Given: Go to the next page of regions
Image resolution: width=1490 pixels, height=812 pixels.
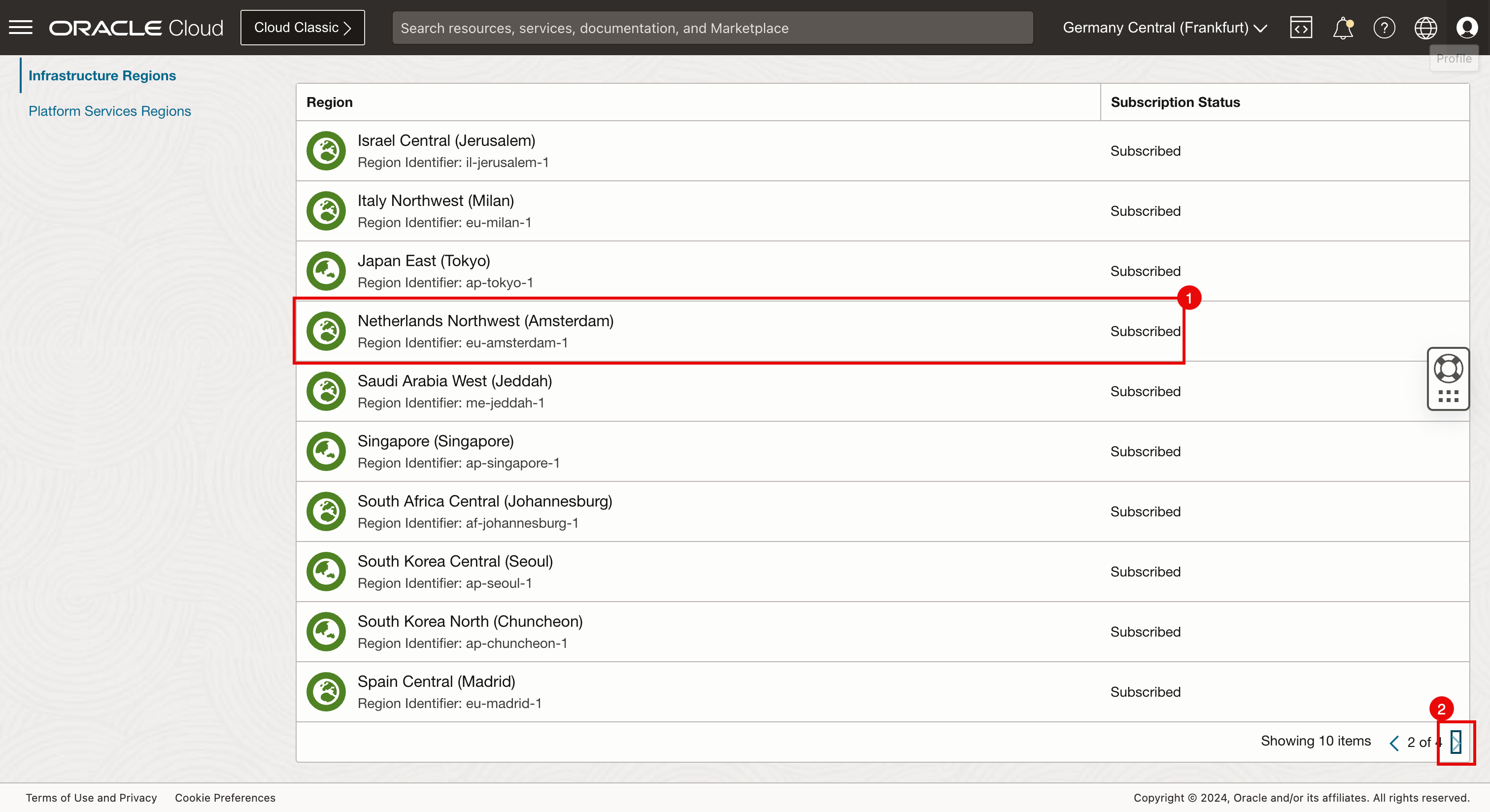Looking at the screenshot, I should [1456, 742].
